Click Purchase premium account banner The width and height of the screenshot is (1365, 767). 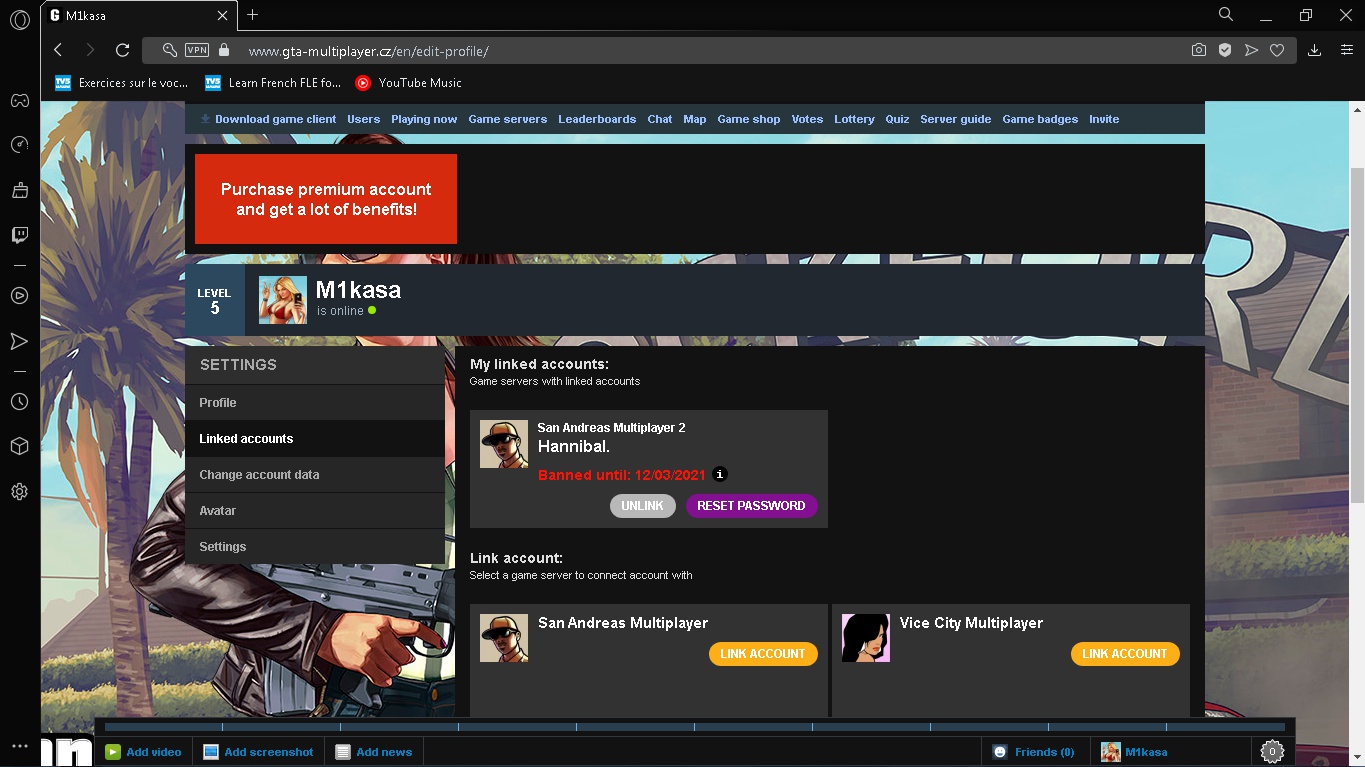click(326, 199)
